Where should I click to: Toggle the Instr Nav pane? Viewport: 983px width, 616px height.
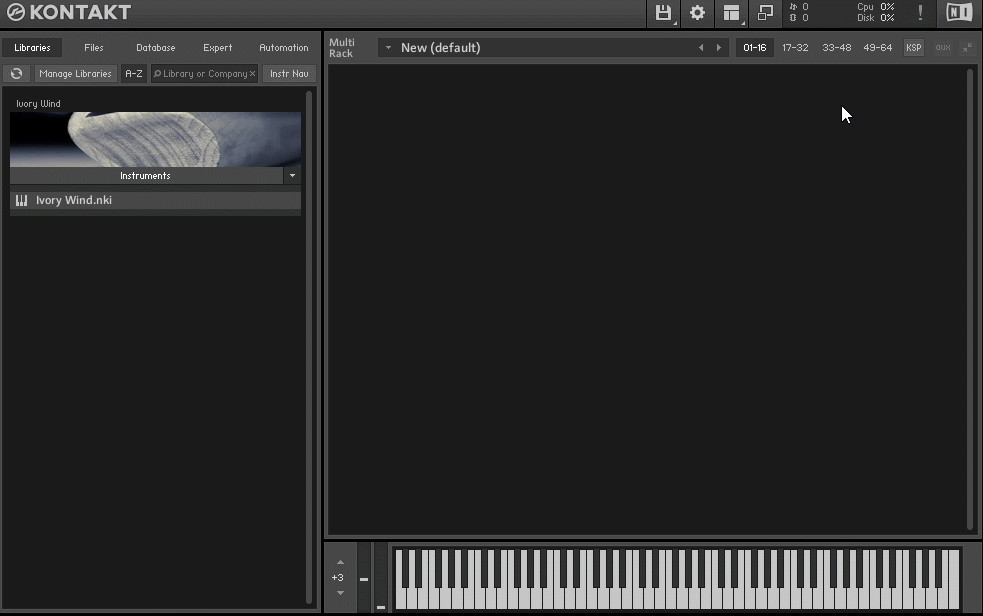tap(289, 73)
